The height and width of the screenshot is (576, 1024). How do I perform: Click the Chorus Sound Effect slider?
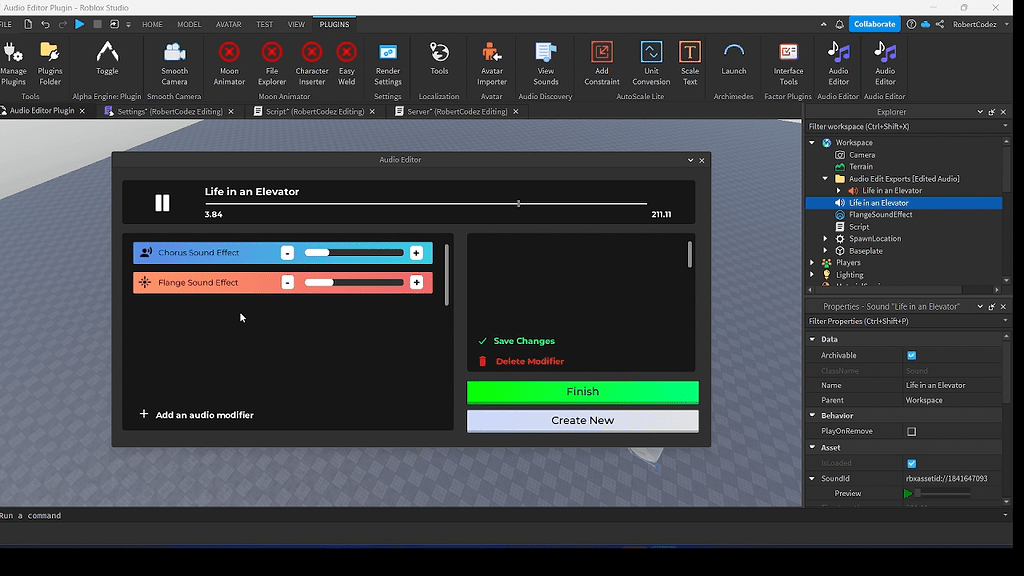pyautogui.click(x=354, y=253)
